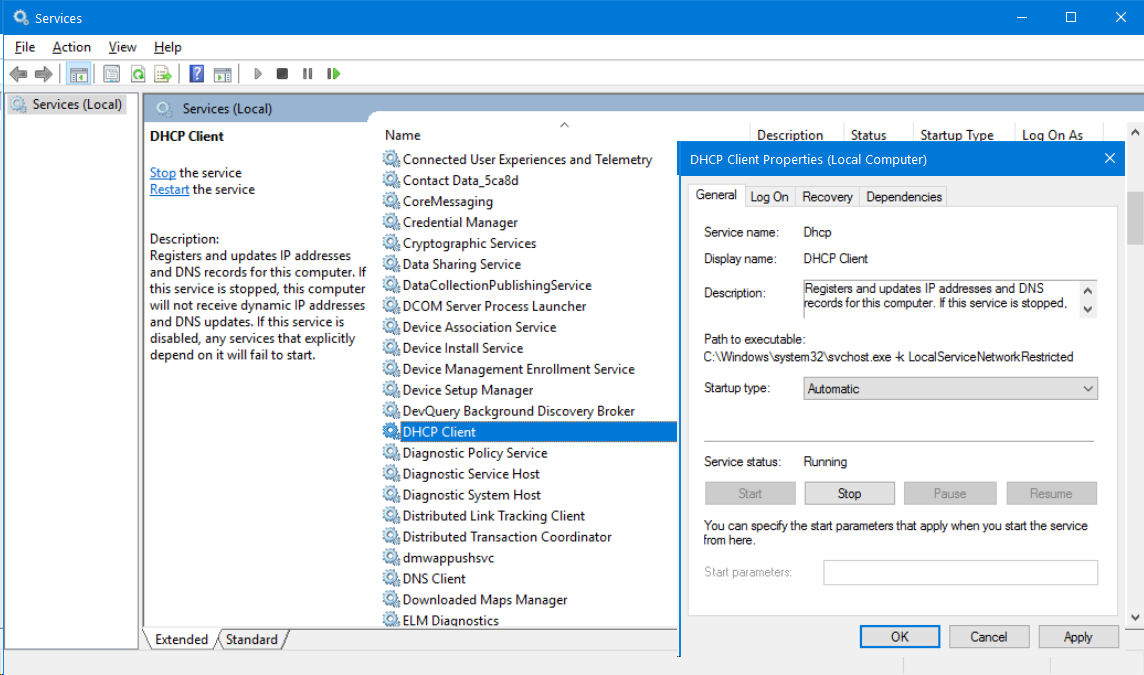Click the OK button
Image resolution: width=1144 pixels, height=675 pixels.
pos(900,636)
